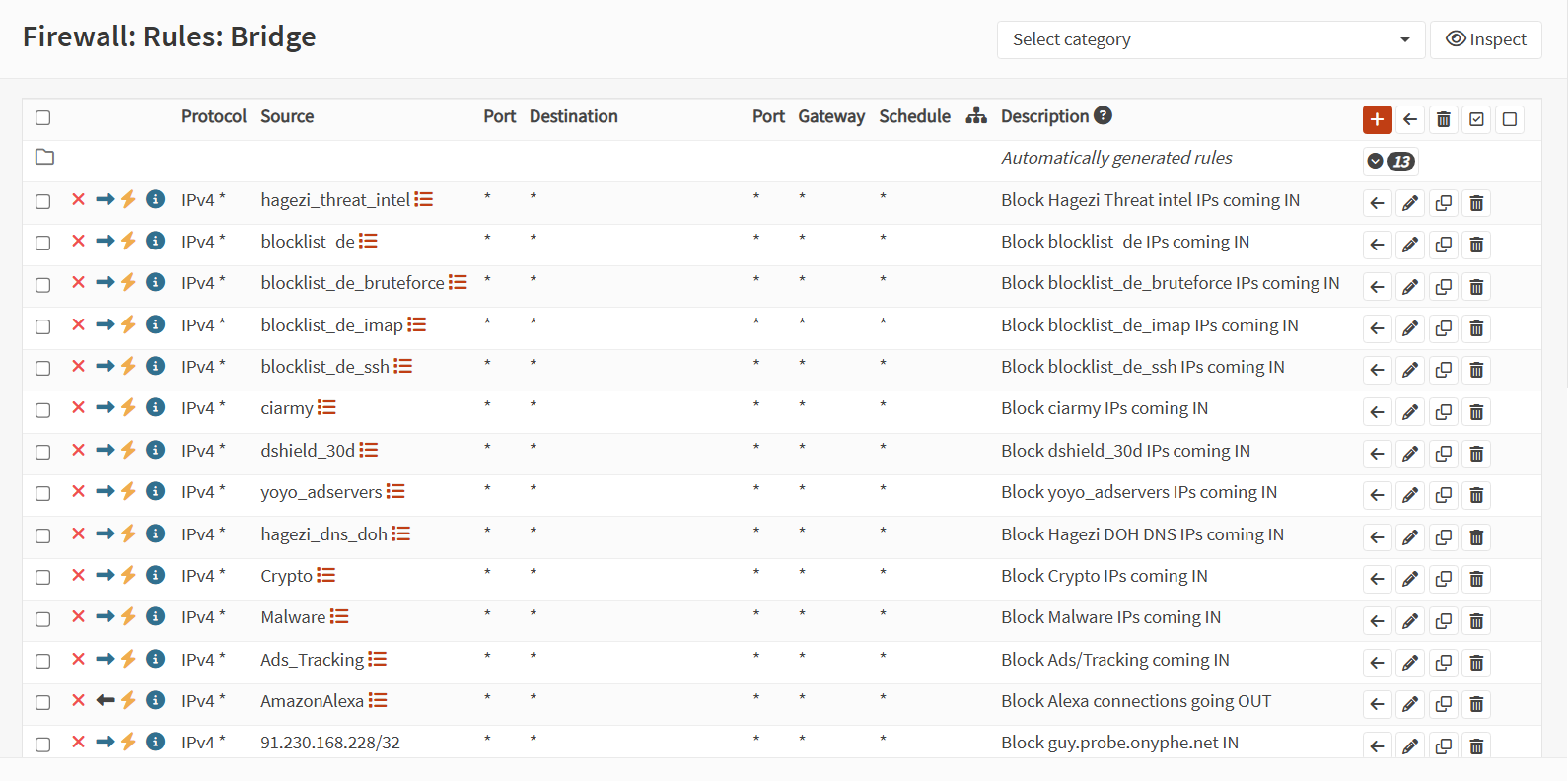1568x781 pixels.
Task: Click the Inspect button
Action: pos(1485,39)
